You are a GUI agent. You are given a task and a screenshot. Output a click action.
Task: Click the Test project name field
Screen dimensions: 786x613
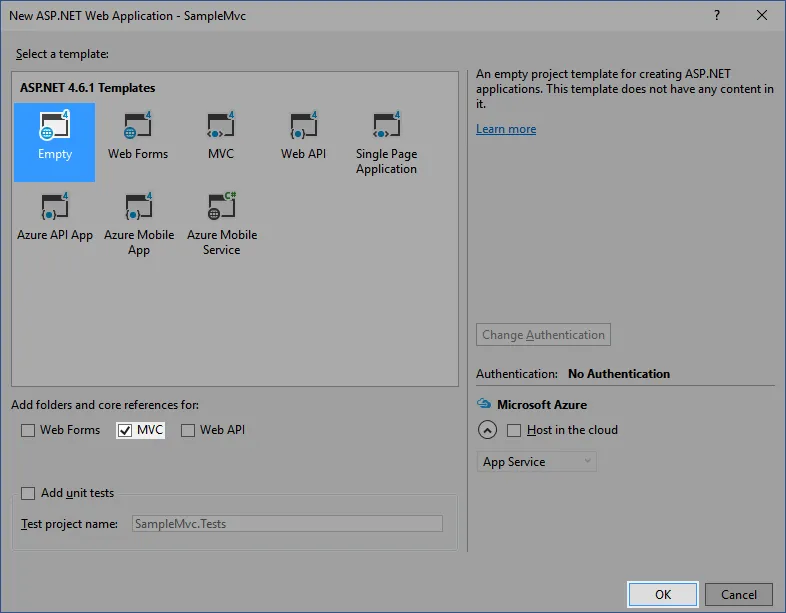point(287,524)
